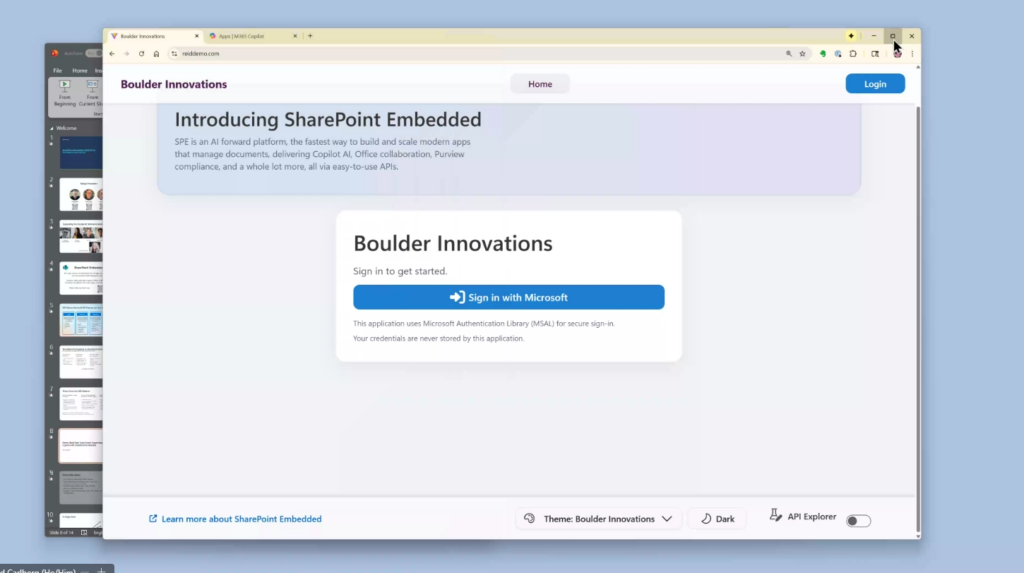
Task: Select slide 3 thumbnail in PowerPoint
Action: (81, 236)
